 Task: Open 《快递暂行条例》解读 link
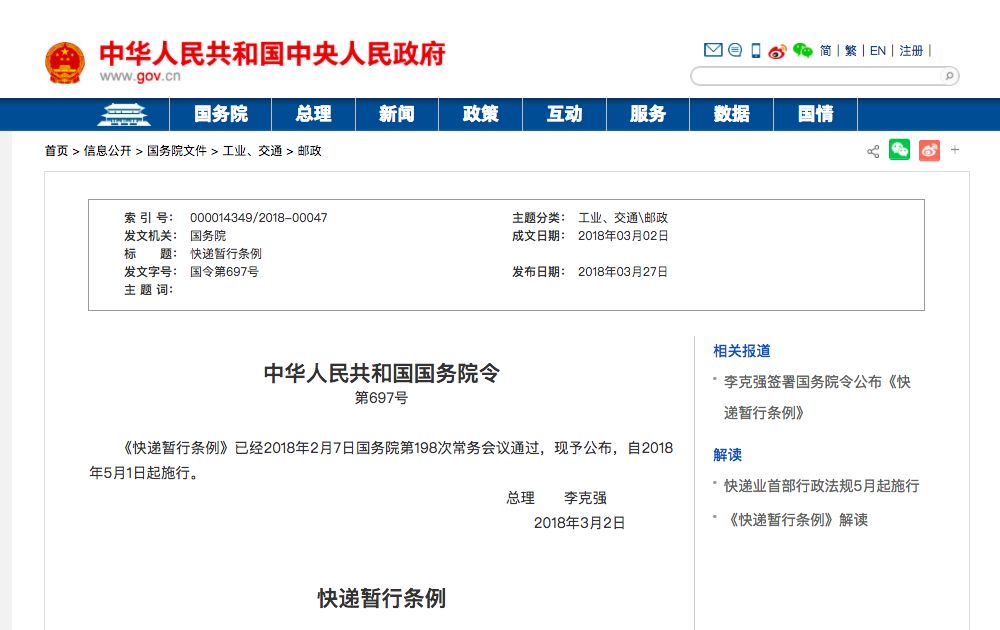pyautogui.click(x=796, y=520)
